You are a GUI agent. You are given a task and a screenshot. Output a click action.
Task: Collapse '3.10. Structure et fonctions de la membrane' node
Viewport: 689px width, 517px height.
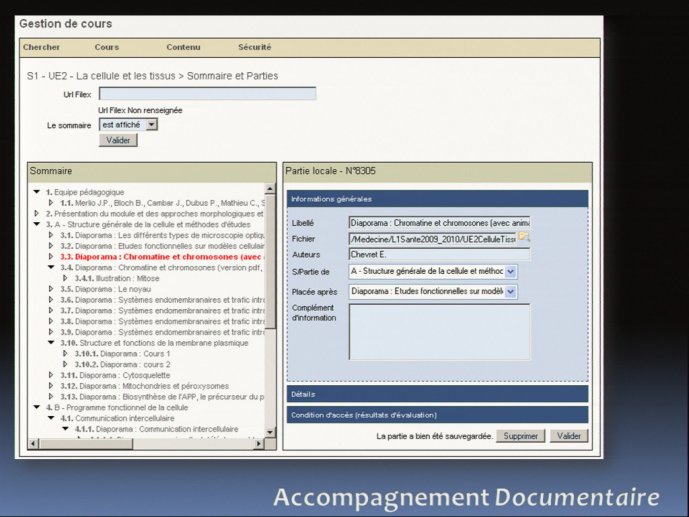(x=51, y=343)
